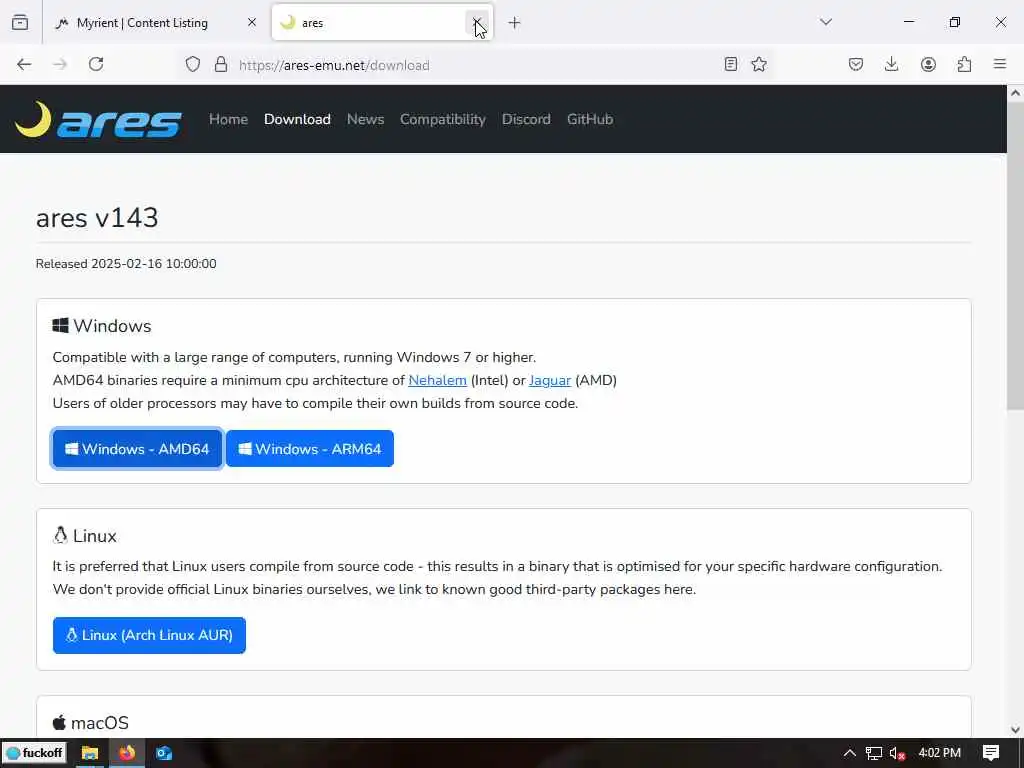Click the ares v143 heading
1024x768 pixels.
(97, 217)
